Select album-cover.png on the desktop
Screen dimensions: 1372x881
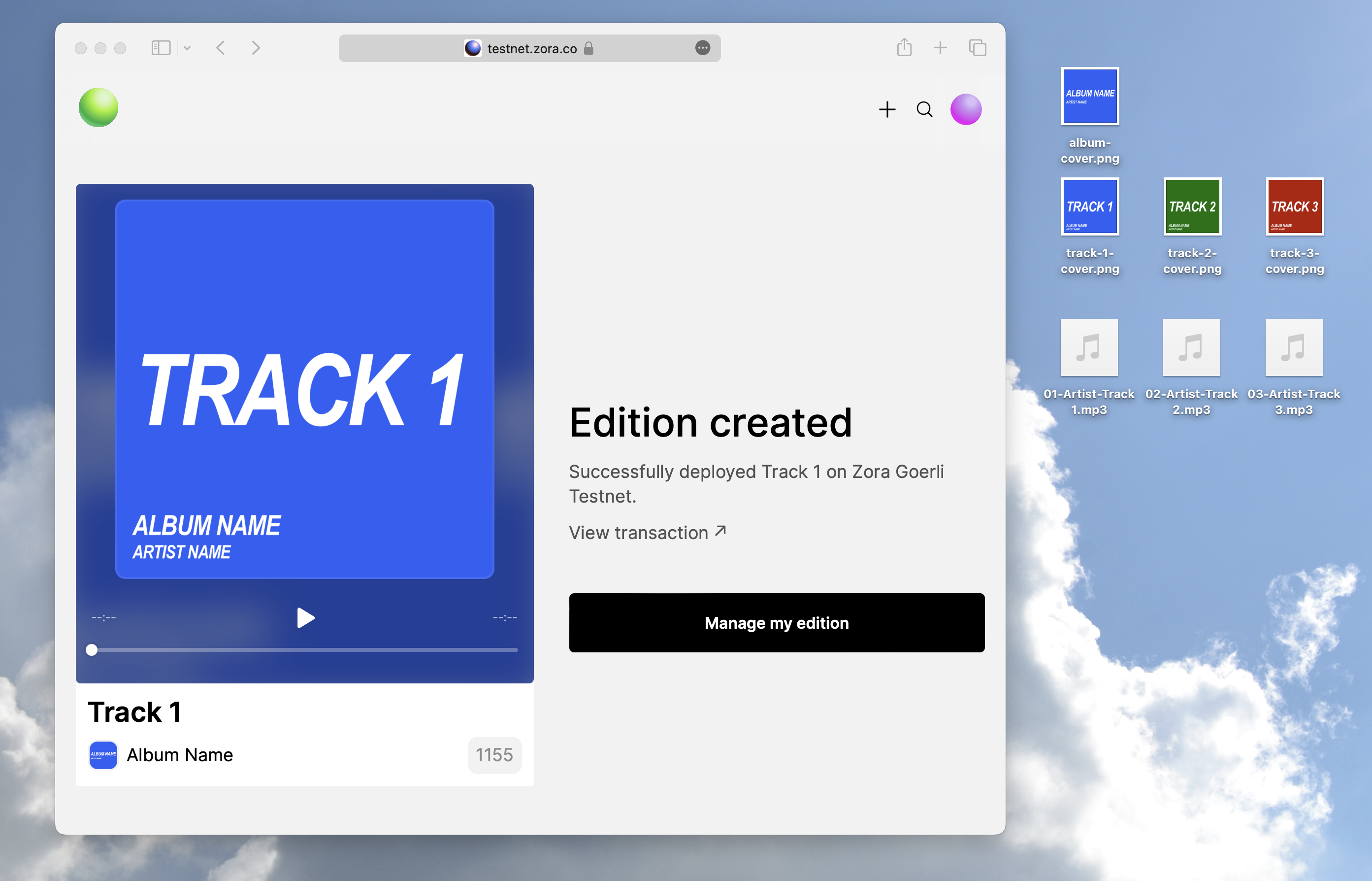click(x=1090, y=116)
